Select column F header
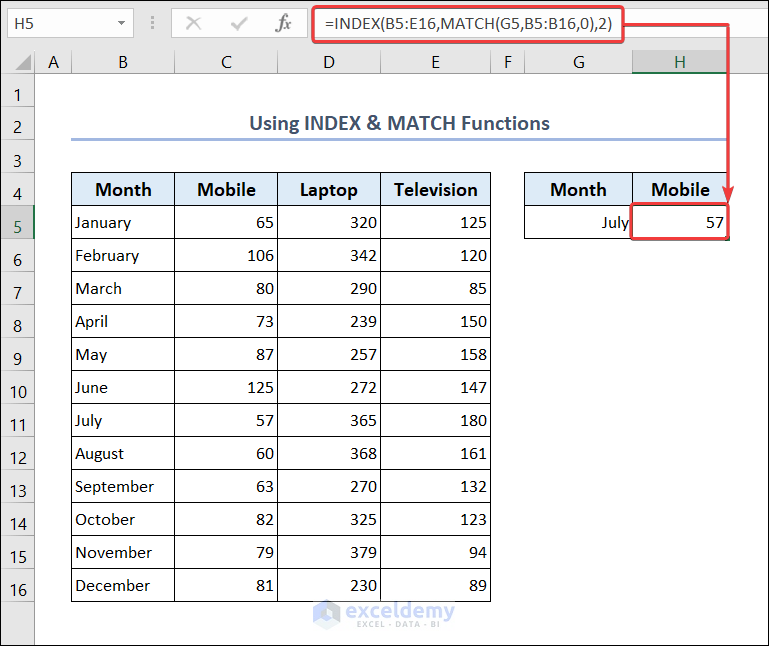The width and height of the screenshot is (769, 646). point(508,62)
